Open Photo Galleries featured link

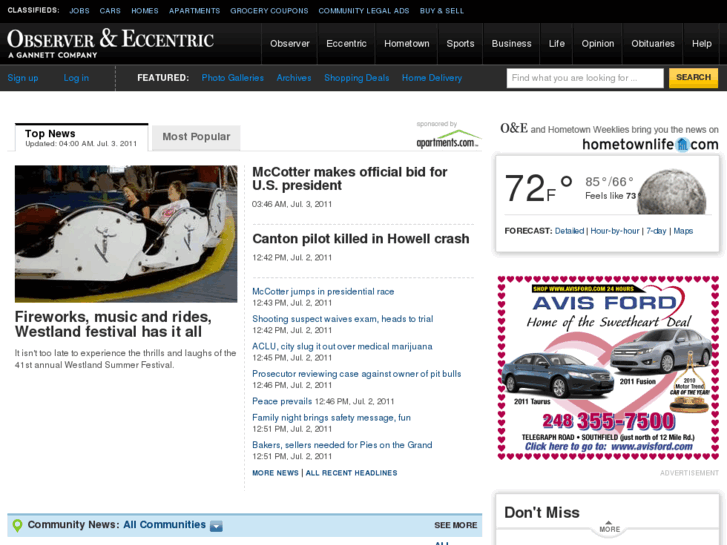coord(232,78)
